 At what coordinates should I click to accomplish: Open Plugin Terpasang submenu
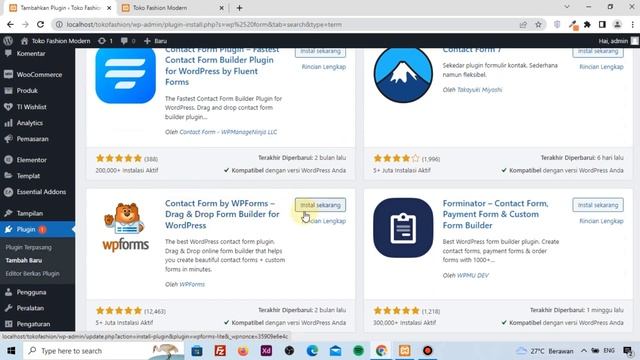click(x=29, y=247)
